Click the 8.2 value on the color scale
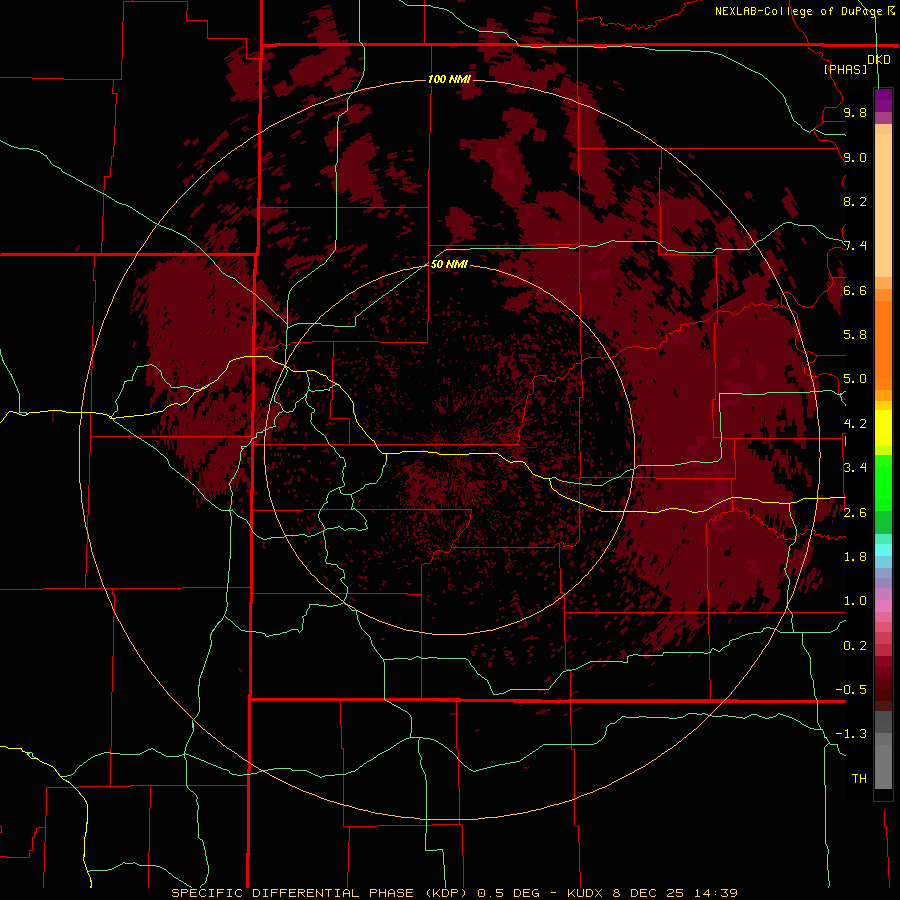This screenshot has width=900, height=900. pos(855,201)
